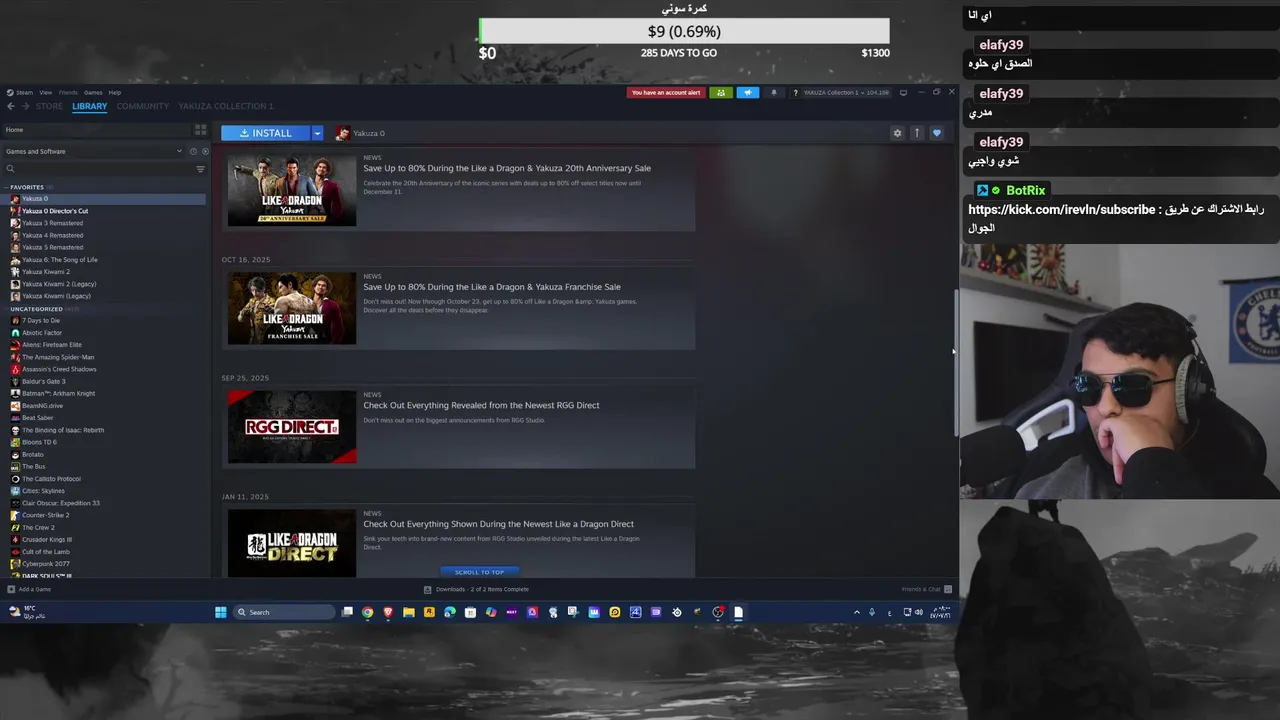Open the Franchise Sale news thumbnail
Screen dimensions: 1280x720
point(292,308)
